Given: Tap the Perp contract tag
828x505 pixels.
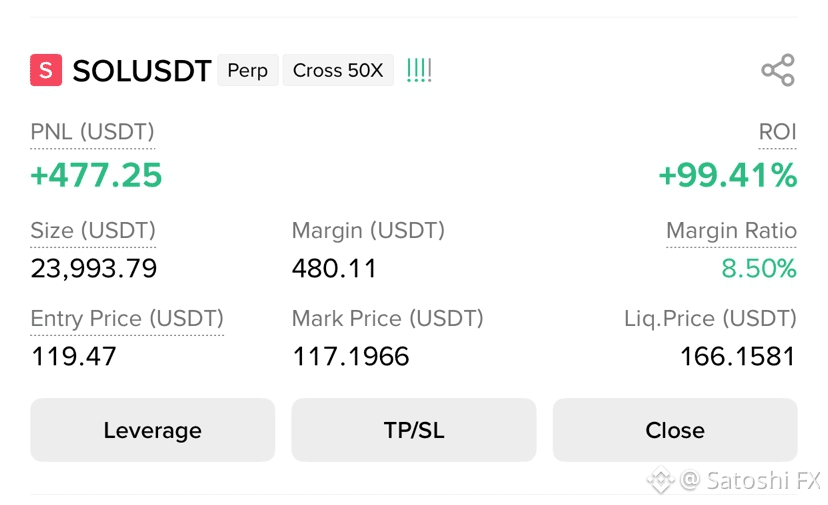Looking at the screenshot, I should coord(248,70).
